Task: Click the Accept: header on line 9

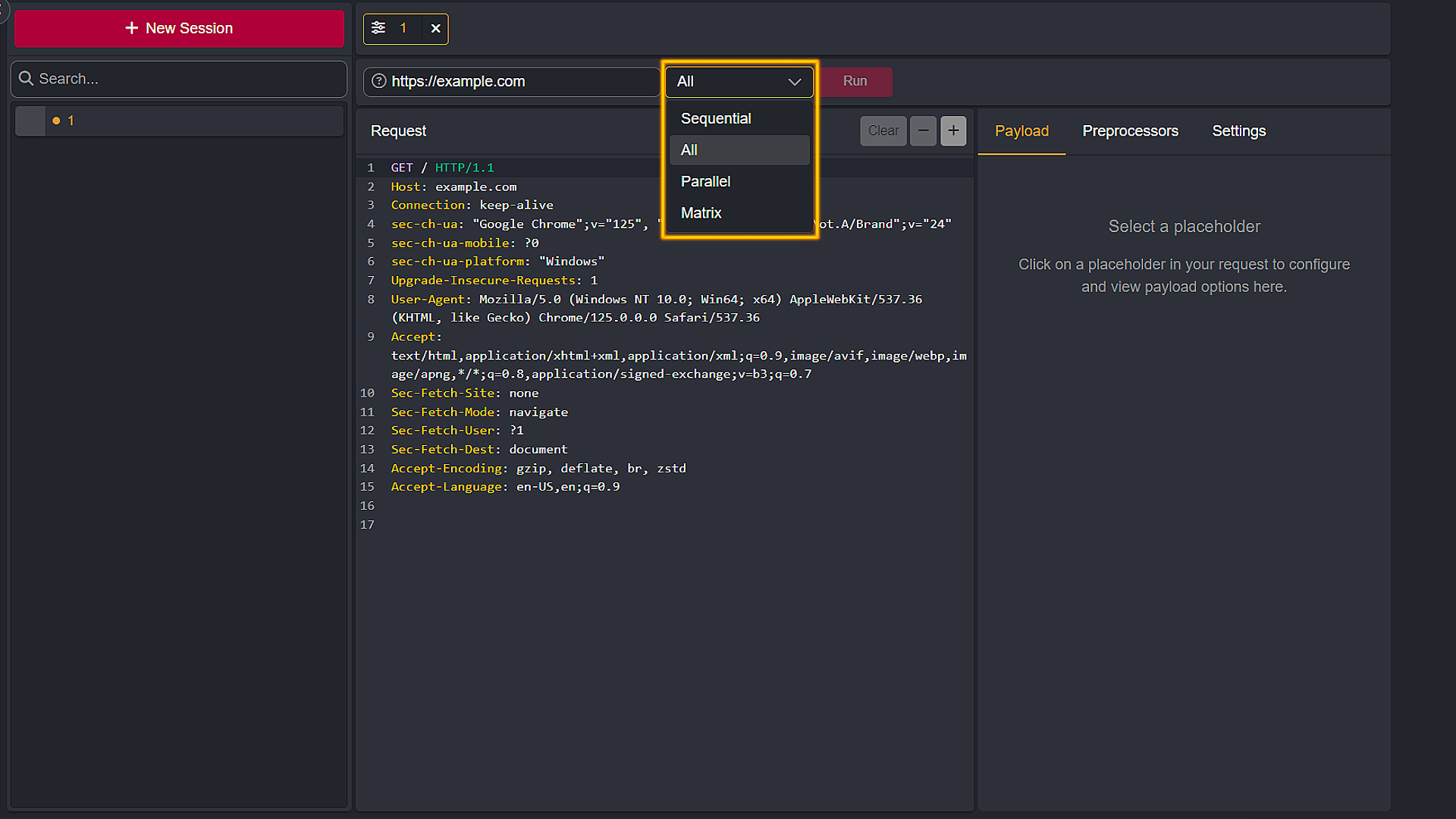Action: (x=416, y=337)
